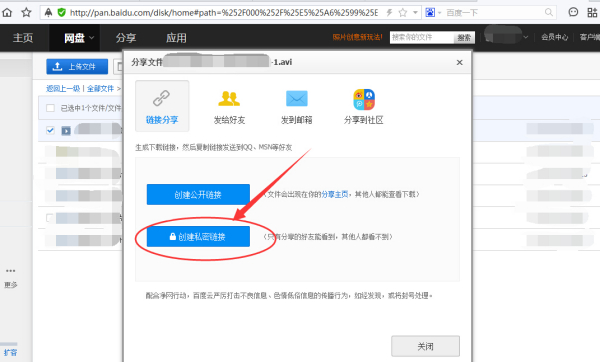
Task: Click the chat bubble icon in browser toolbar
Action: pyautogui.click(x=573, y=13)
